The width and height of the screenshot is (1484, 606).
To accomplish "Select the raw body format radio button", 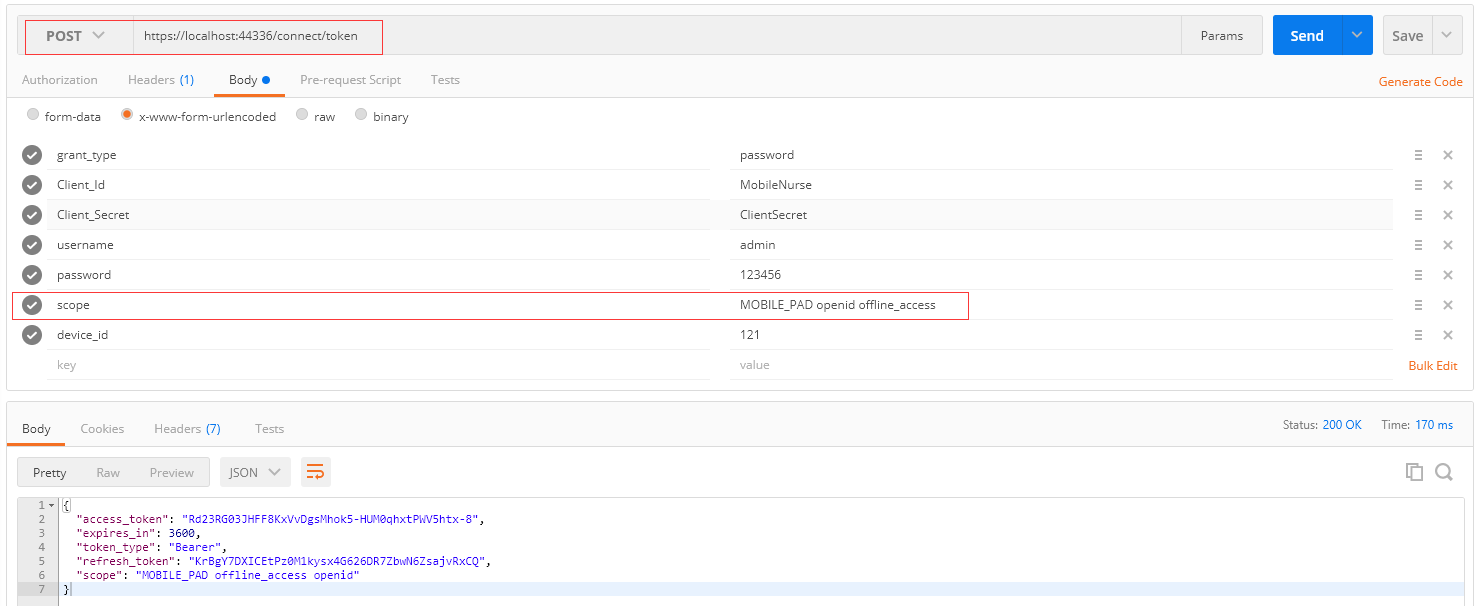I will click(300, 115).
